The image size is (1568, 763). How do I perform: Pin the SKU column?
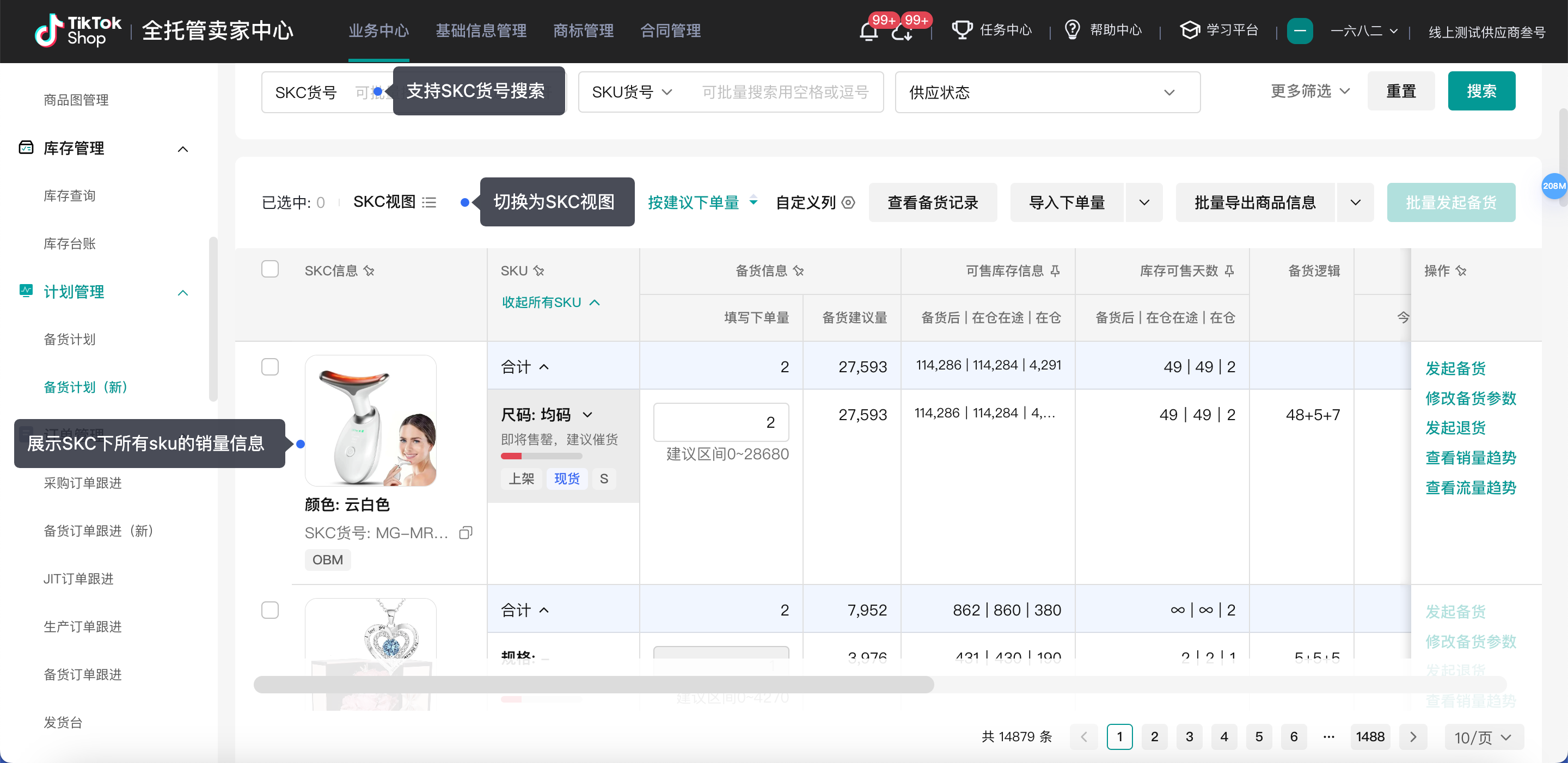pos(538,271)
